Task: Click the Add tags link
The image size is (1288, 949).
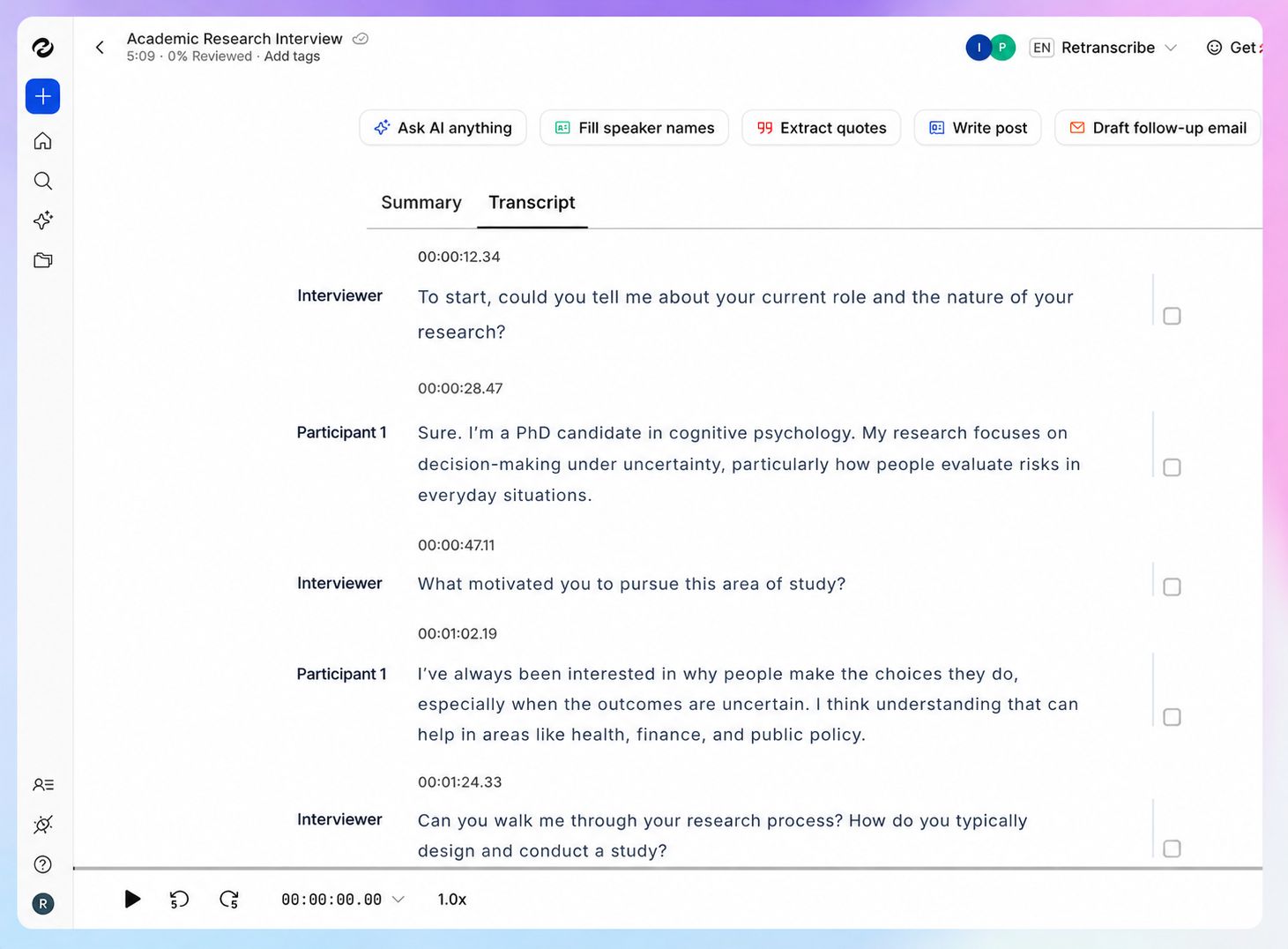Action: pos(292,56)
